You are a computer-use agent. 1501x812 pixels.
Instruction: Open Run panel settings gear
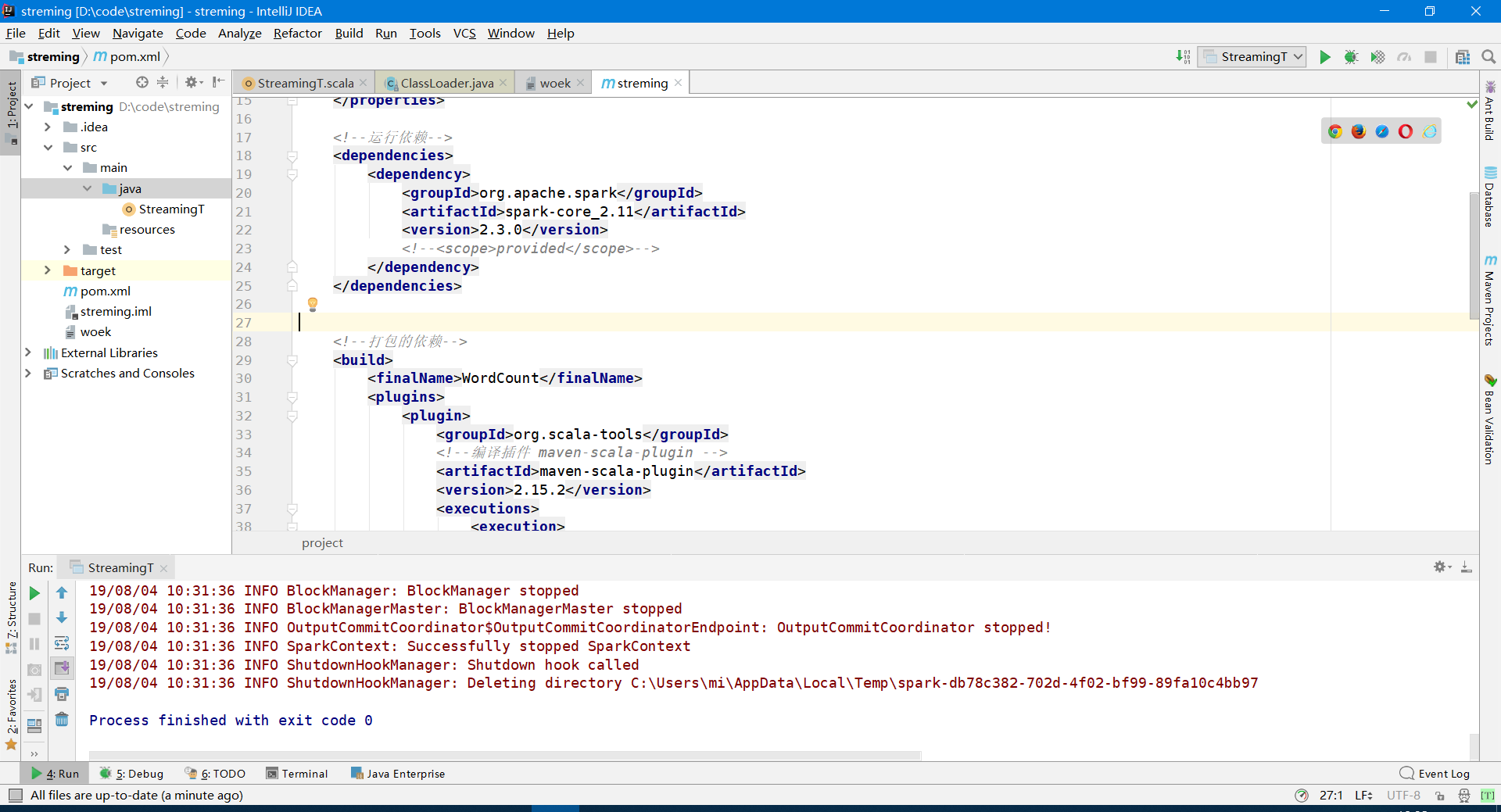1442,567
